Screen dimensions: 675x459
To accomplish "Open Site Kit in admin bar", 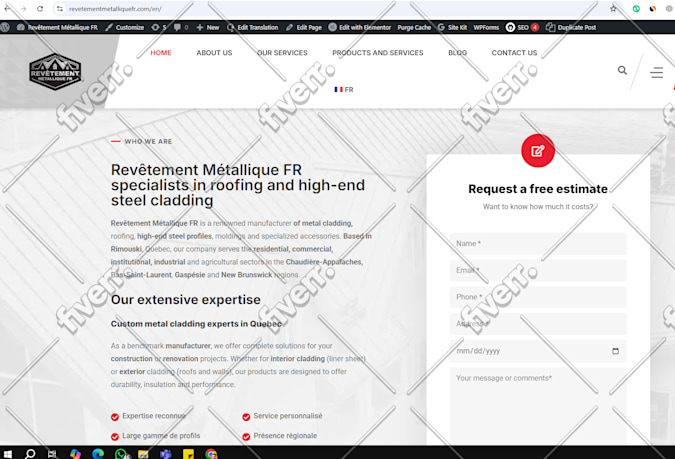I will click(x=452, y=27).
